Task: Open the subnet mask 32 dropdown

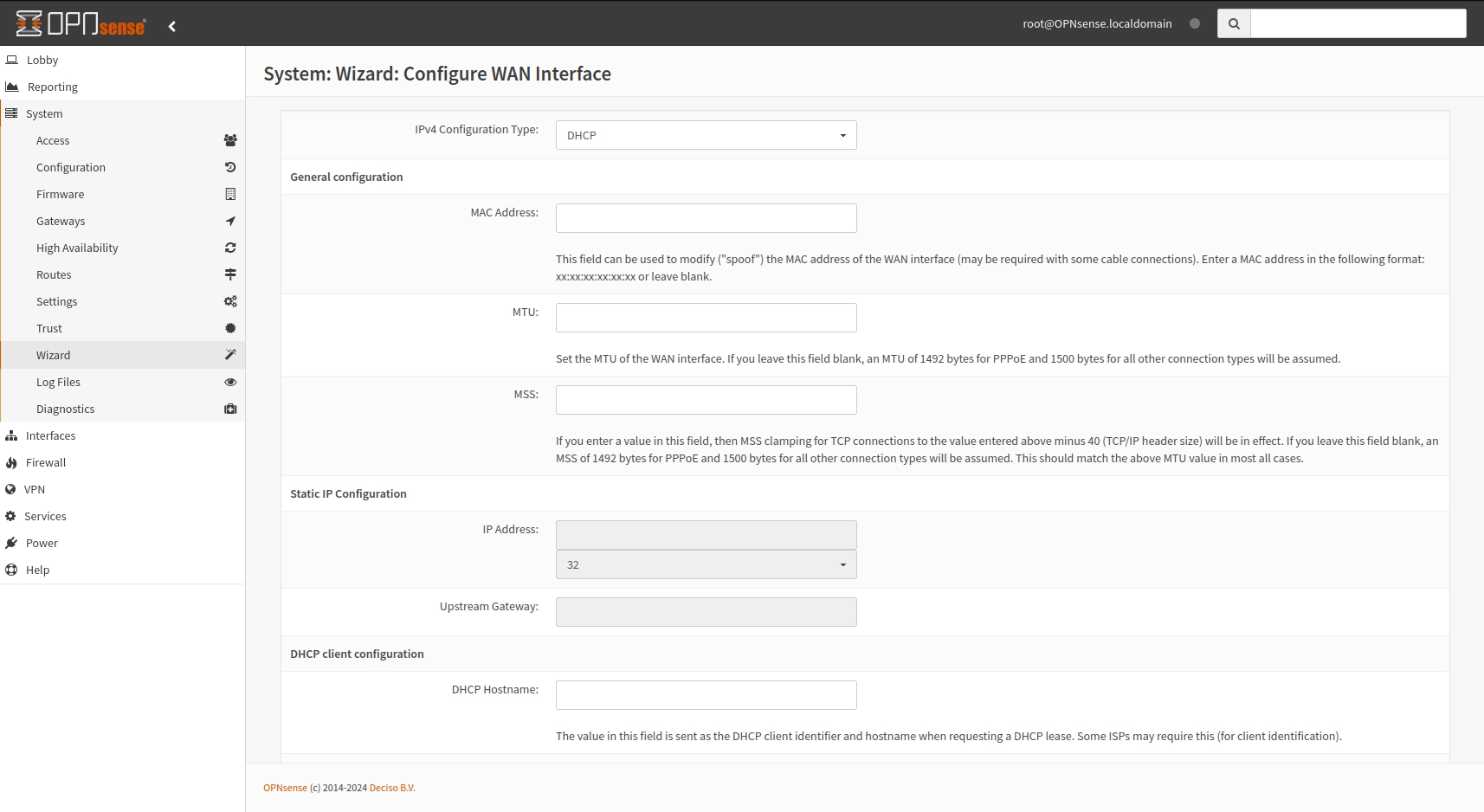Action: (x=706, y=564)
